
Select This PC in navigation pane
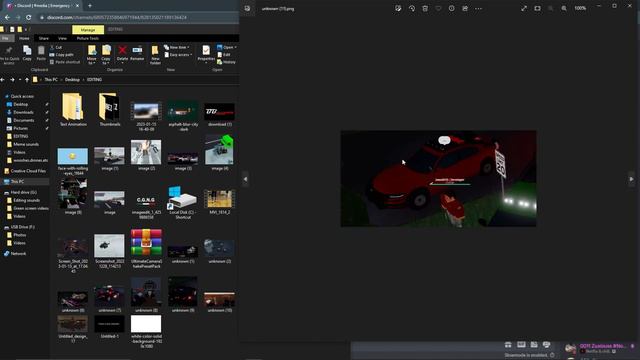(x=17, y=181)
